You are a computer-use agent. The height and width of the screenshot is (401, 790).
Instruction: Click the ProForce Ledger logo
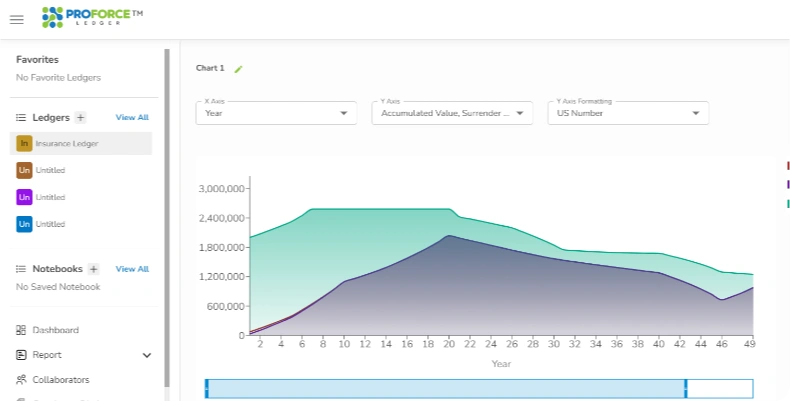pyautogui.click(x=92, y=17)
